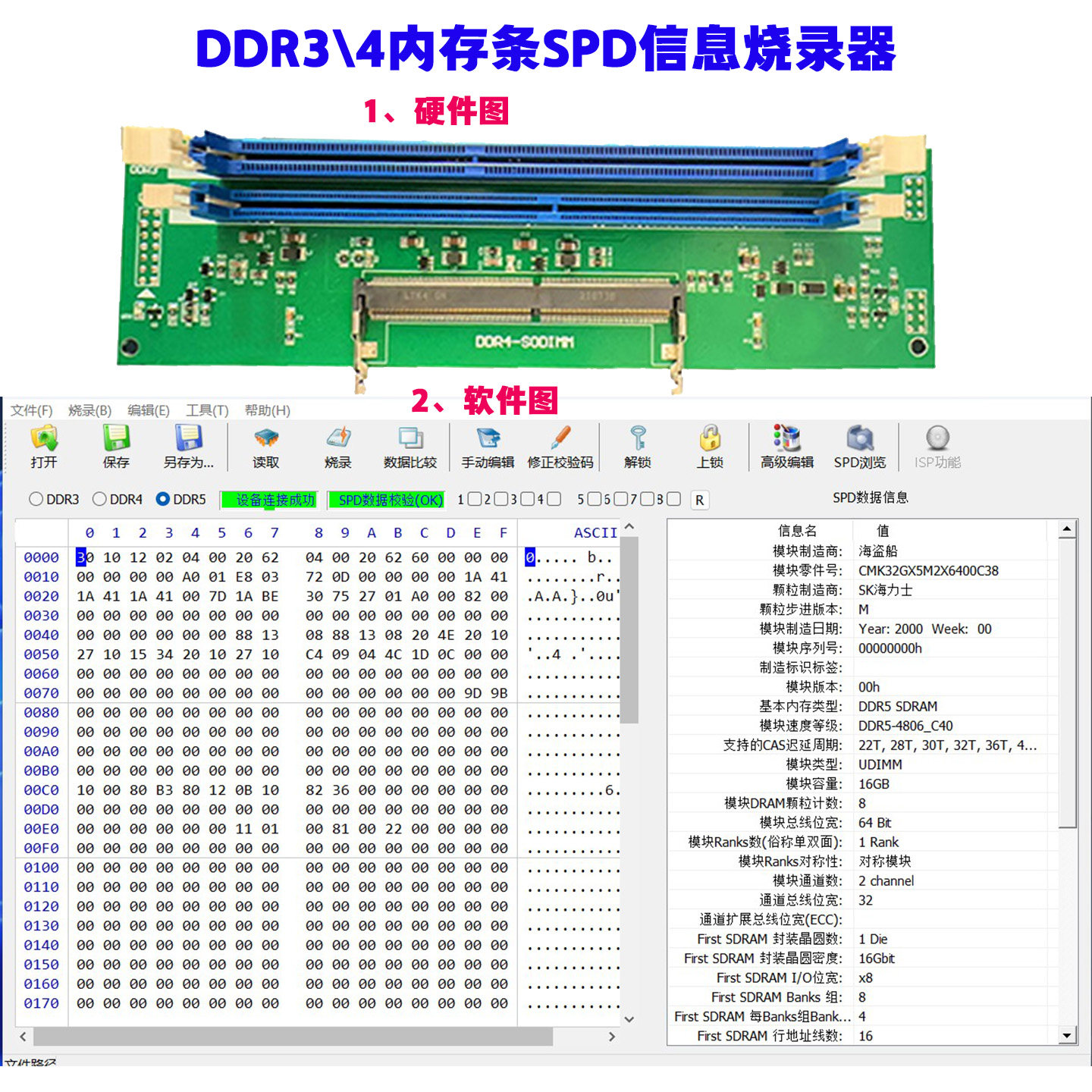Click 模块通道数 value 2 channel
Image resolution: width=1092 pixels, height=1092 pixels.
coord(886,881)
